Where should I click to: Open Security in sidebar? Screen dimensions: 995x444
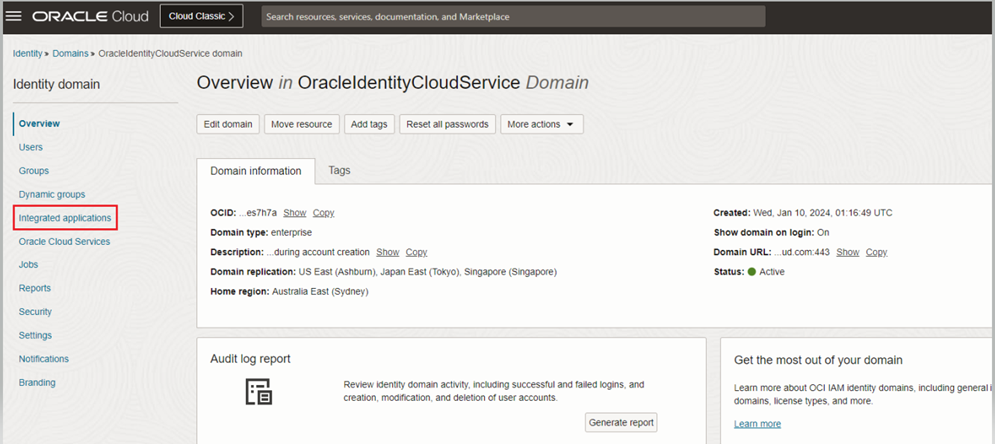[x=36, y=312]
